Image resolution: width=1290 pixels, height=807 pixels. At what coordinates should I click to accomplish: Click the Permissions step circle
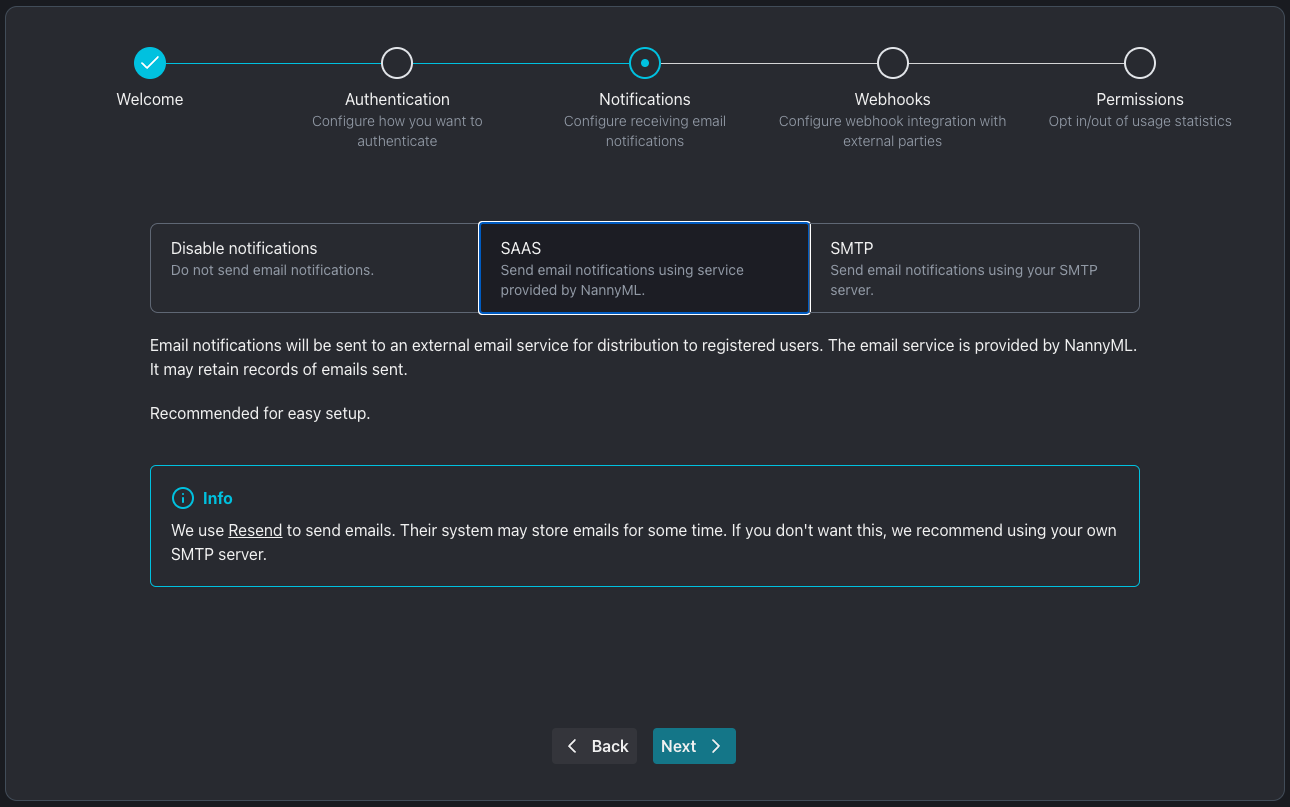(x=1140, y=63)
